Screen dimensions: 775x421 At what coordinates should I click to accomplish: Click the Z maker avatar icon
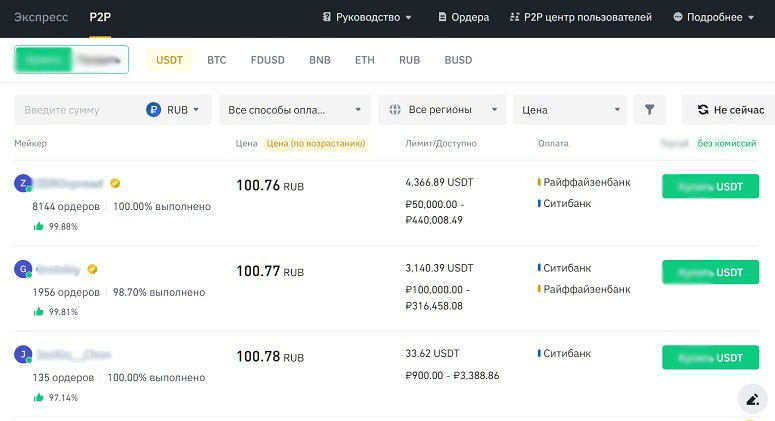[x=22, y=183]
